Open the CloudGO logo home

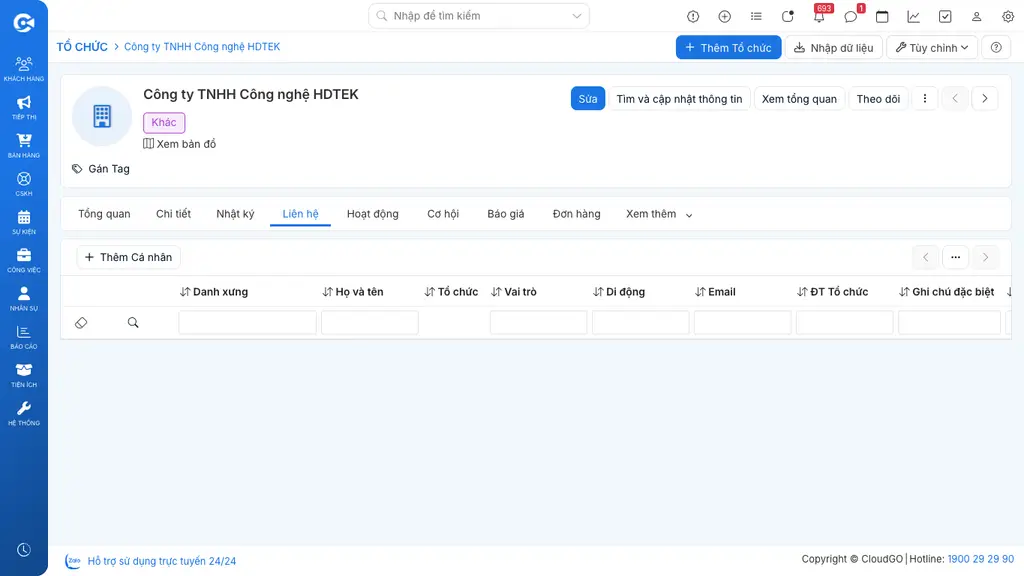click(x=24, y=23)
